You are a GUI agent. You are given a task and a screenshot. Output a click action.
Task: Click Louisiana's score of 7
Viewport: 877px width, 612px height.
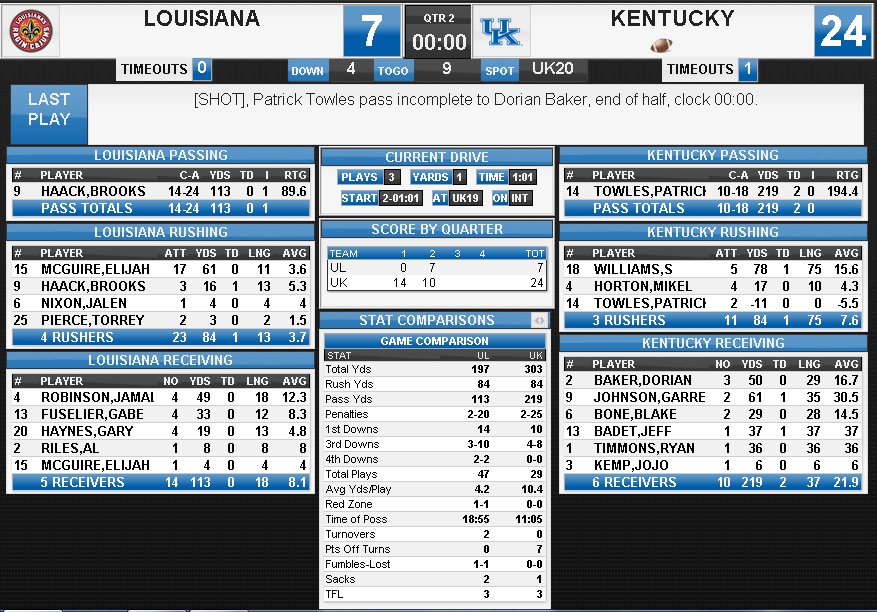pyautogui.click(x=372, y=31)
